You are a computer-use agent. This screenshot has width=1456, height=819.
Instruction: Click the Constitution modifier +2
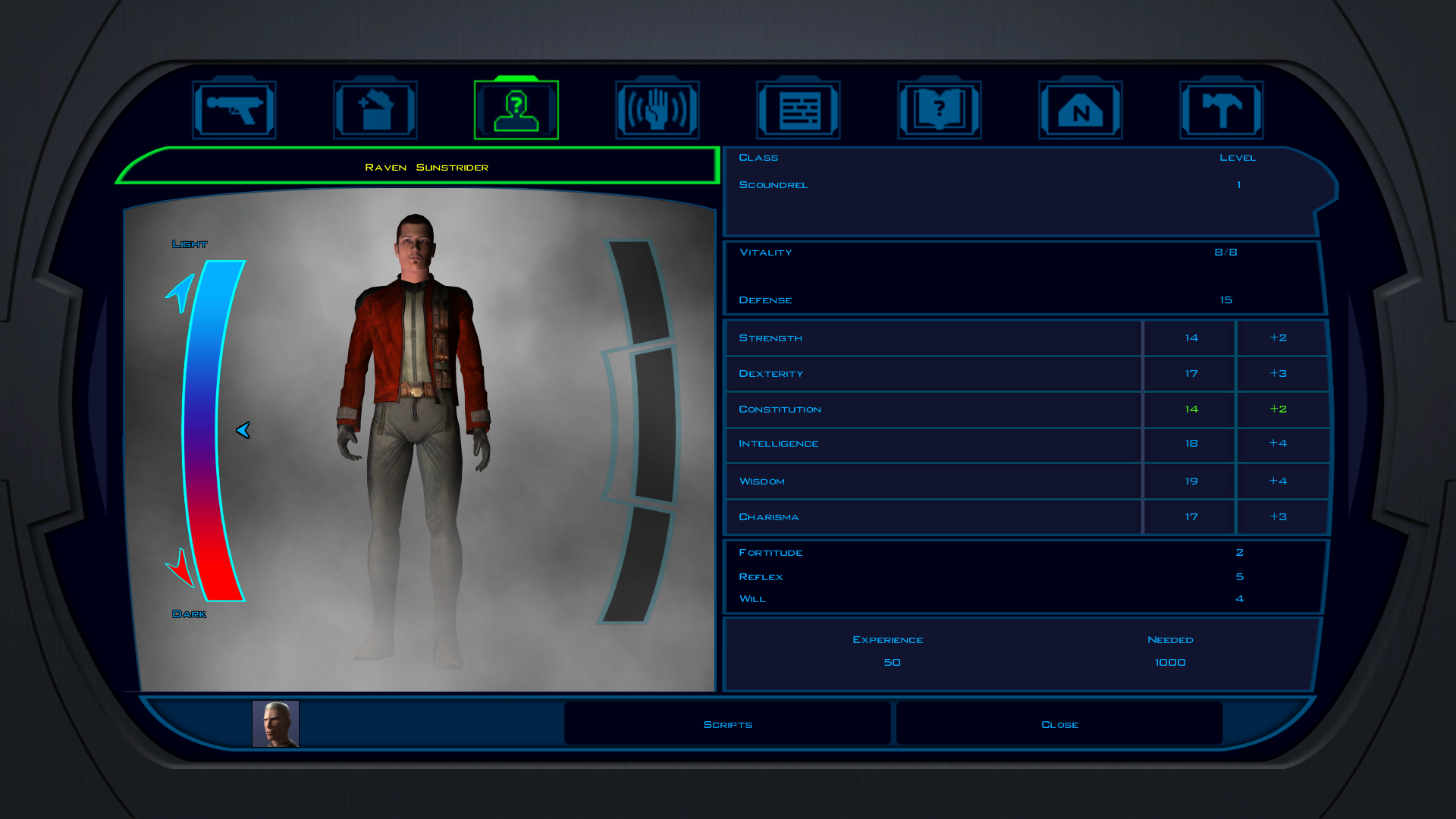pyautogui.click(x=1278, y=409)
